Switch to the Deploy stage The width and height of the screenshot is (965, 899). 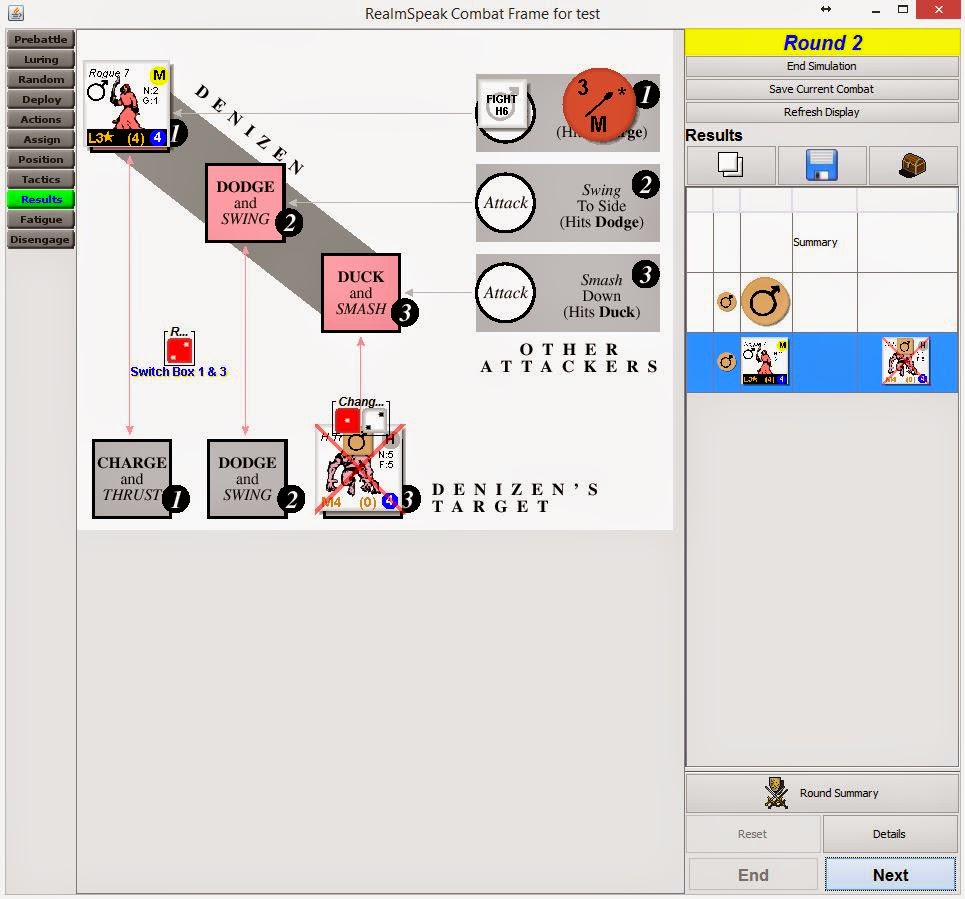41,100
